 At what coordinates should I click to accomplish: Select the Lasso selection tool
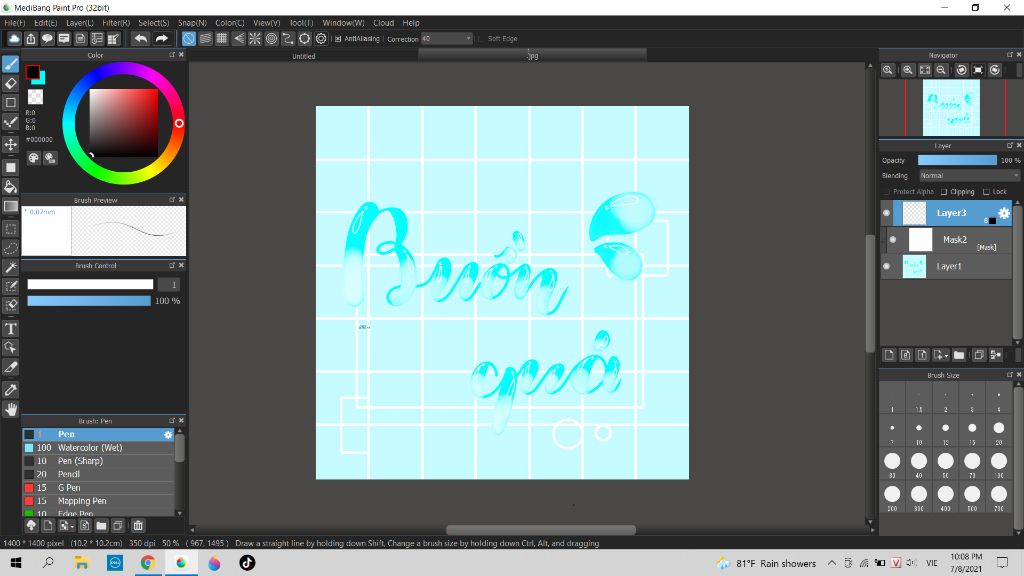pos(10,248)
